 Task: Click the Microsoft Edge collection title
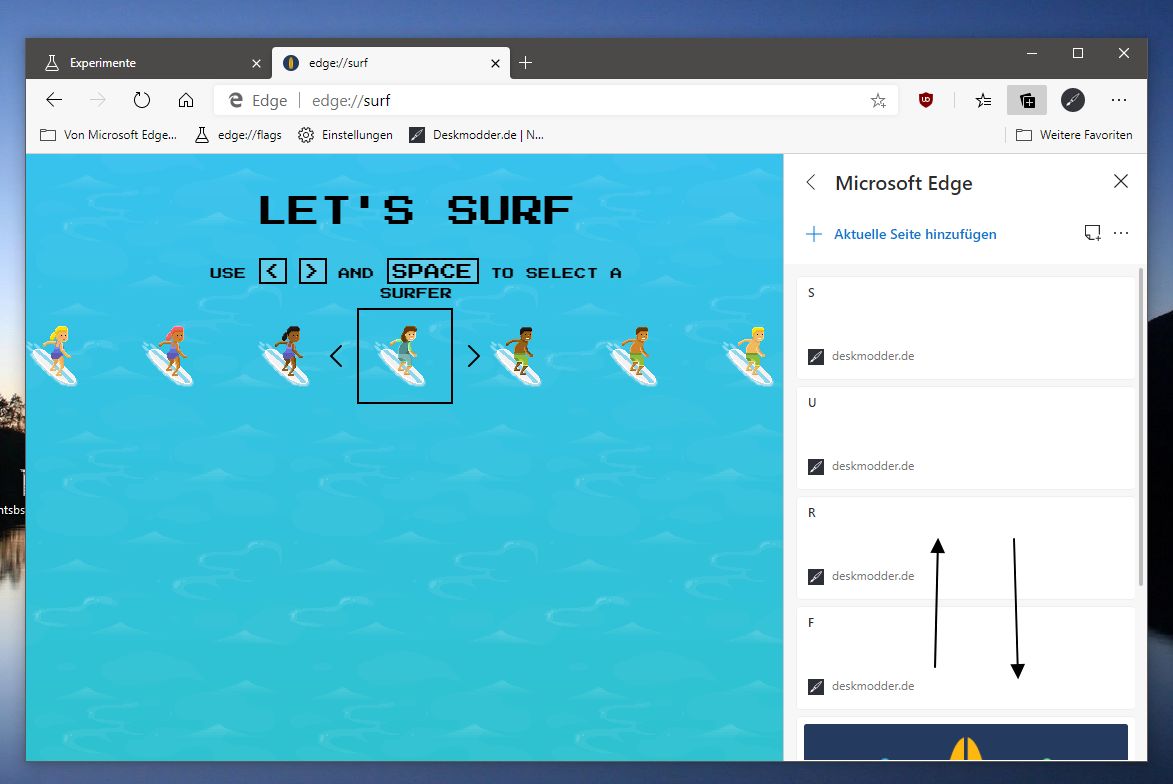(x=904, y=183)
